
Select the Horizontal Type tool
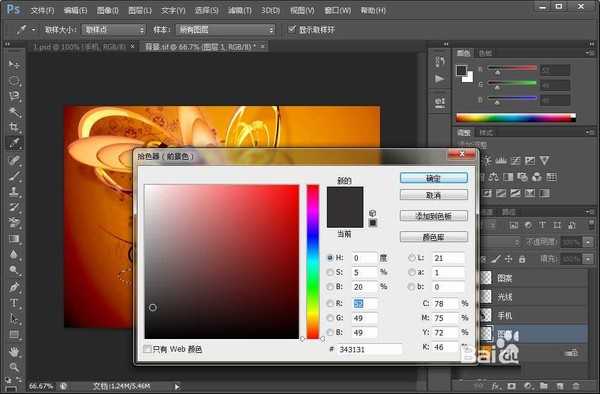click(14, 303)
